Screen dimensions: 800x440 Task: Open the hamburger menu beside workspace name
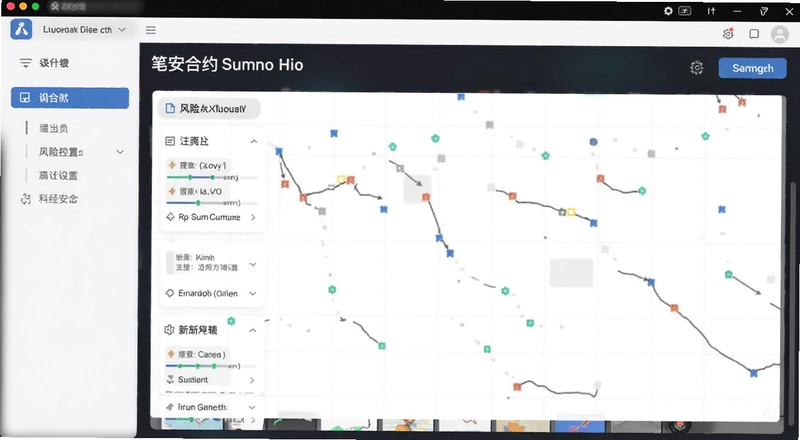151,30
